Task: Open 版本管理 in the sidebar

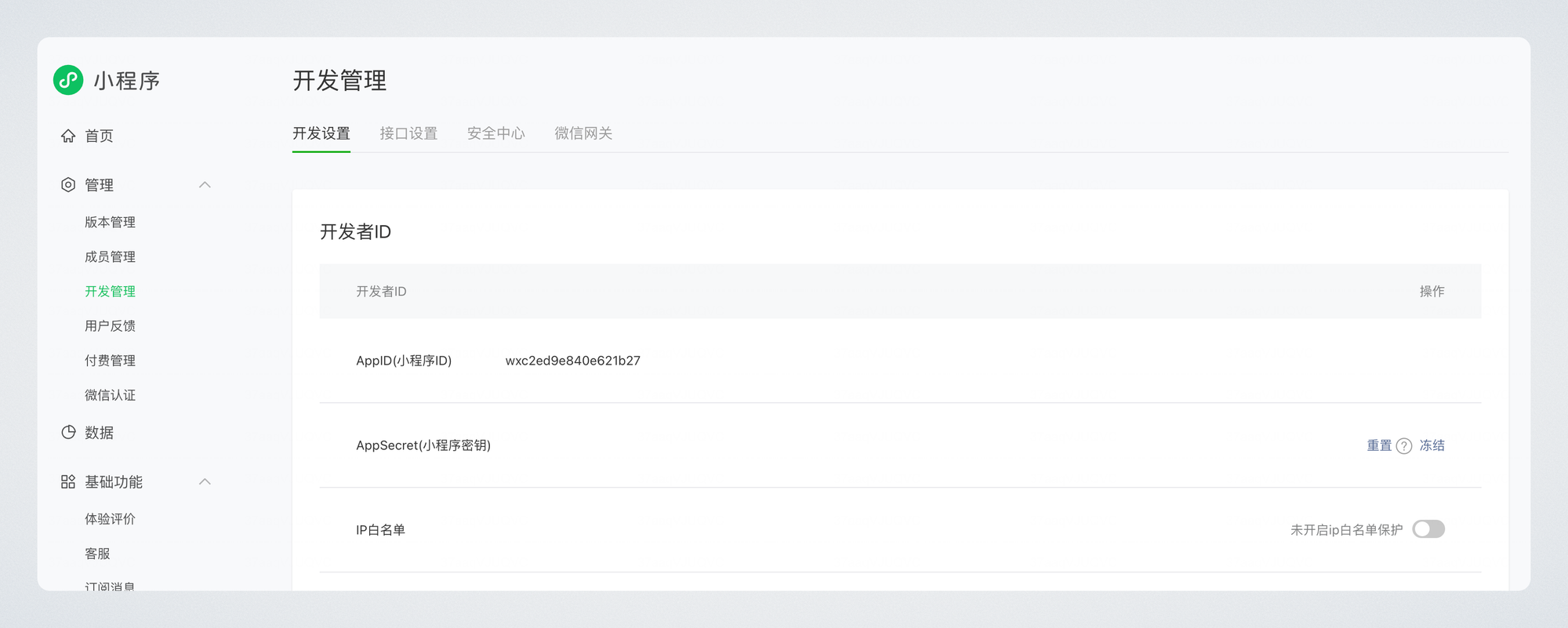Action: (x=110, y=223)
